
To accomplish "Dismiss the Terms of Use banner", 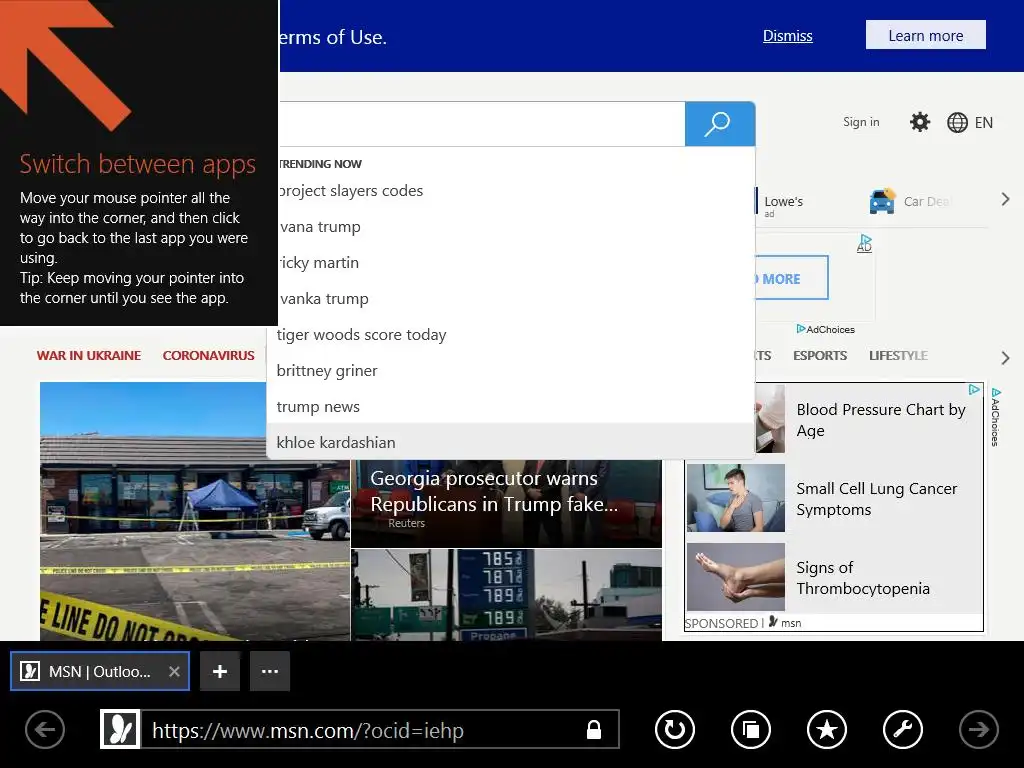I will tap(788, 36).
